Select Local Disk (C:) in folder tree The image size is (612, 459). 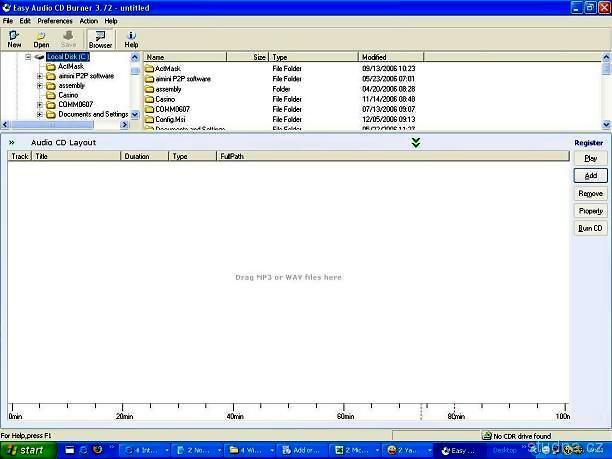coord(67,57)
